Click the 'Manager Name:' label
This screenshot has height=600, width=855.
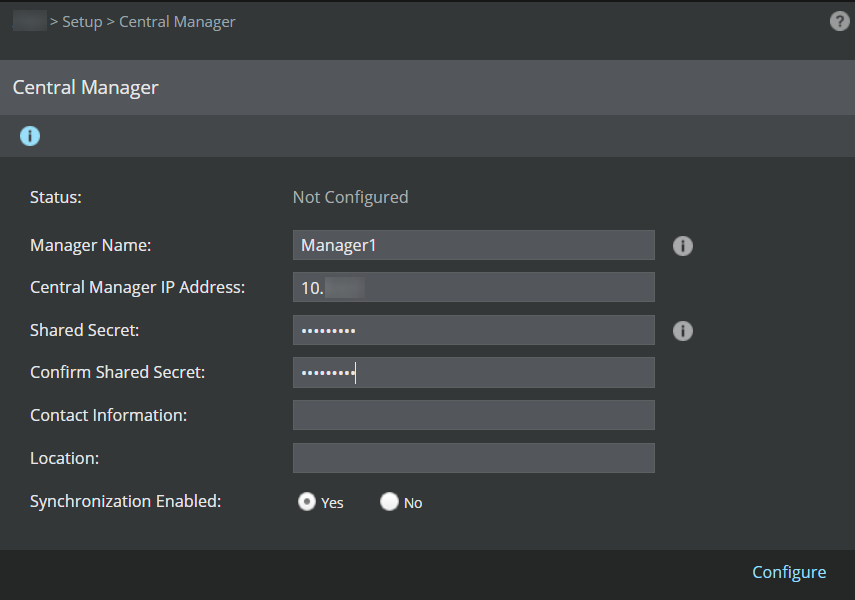coord(91,245)
